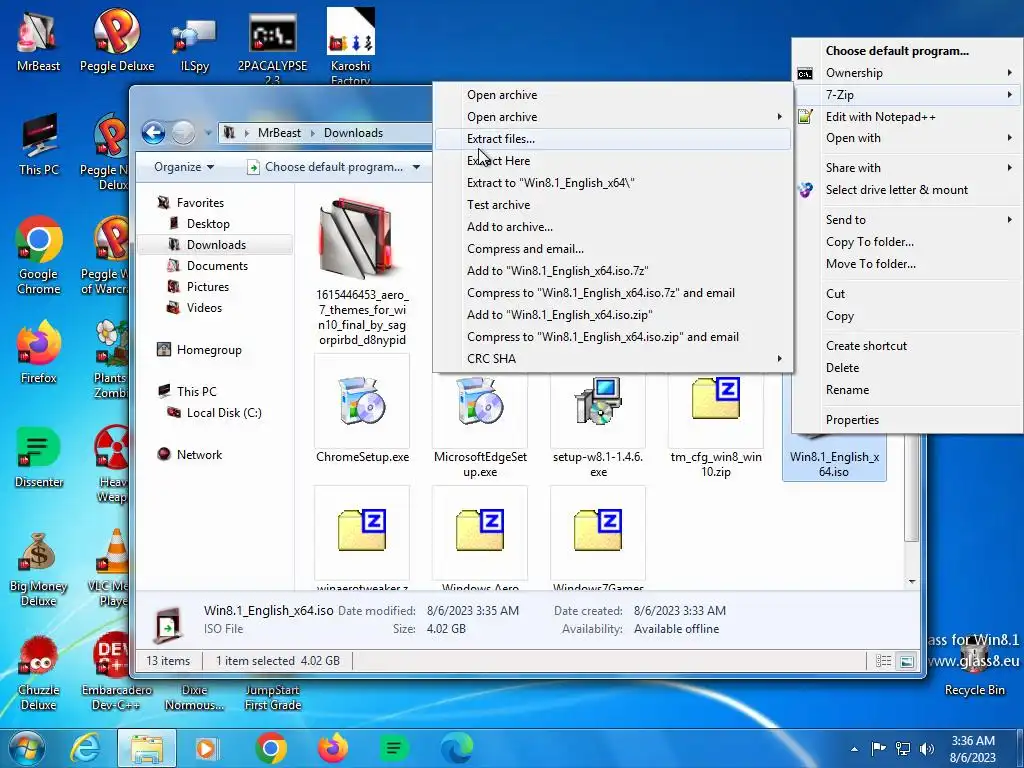Launch Peggle Deluxe from the desktop
Image resolution: width=1024 pixels, height=768 pixels.
coord(117,39)
